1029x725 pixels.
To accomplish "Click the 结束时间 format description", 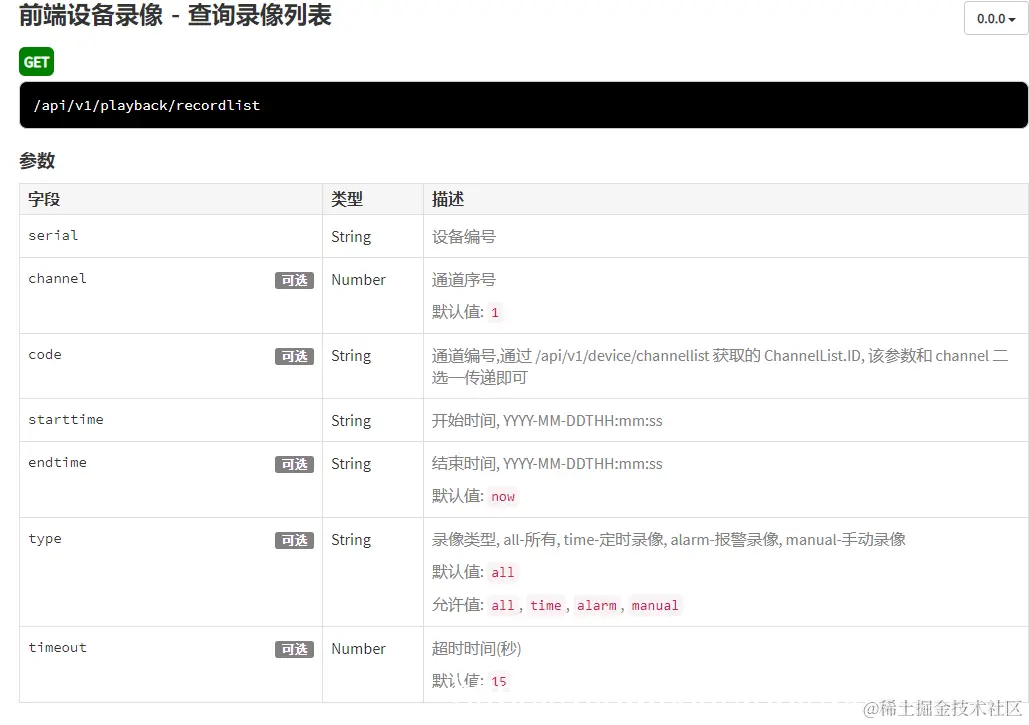I will coord(547,464).
